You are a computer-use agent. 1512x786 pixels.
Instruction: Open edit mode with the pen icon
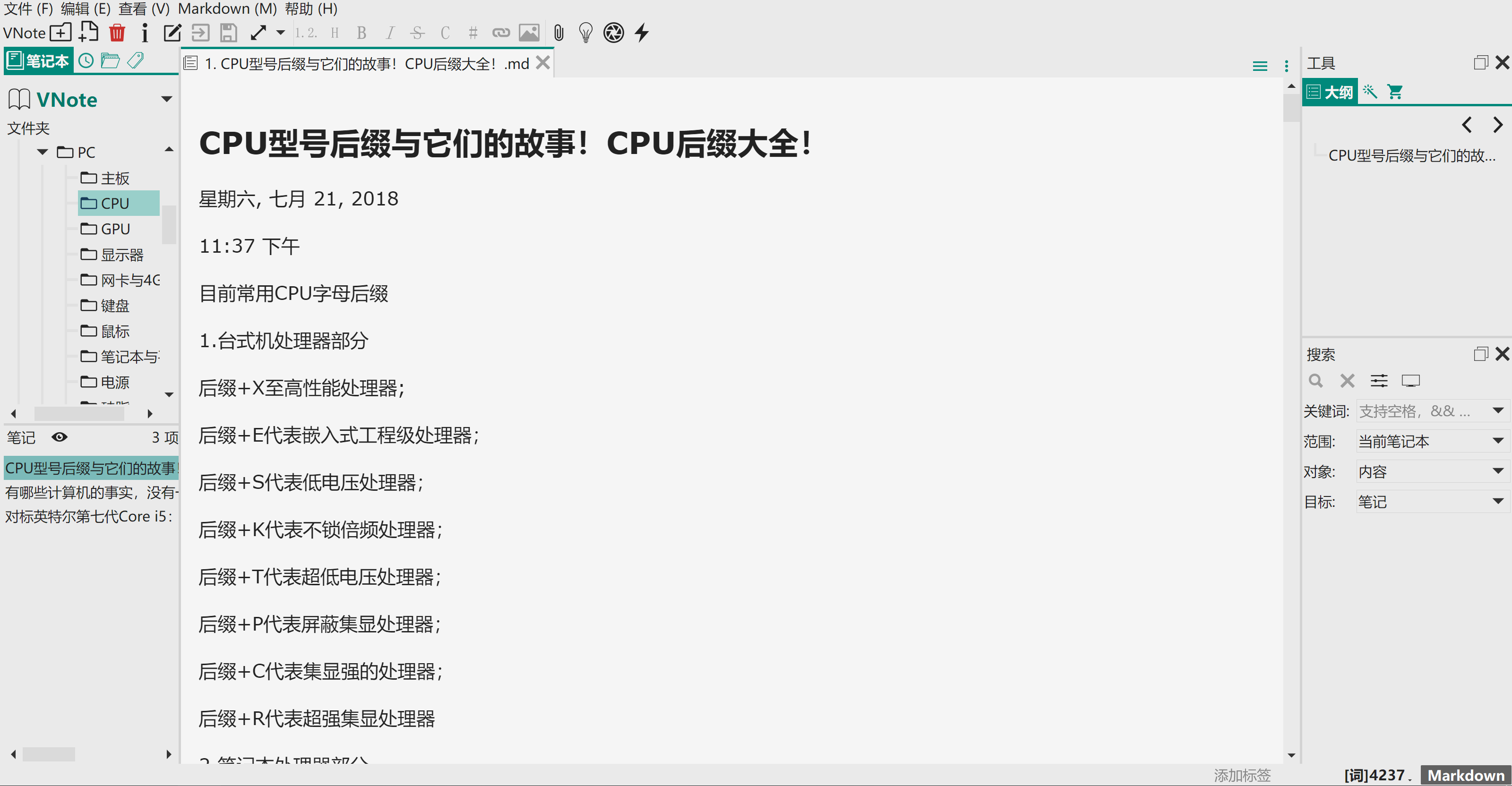[x=172, y=33]
